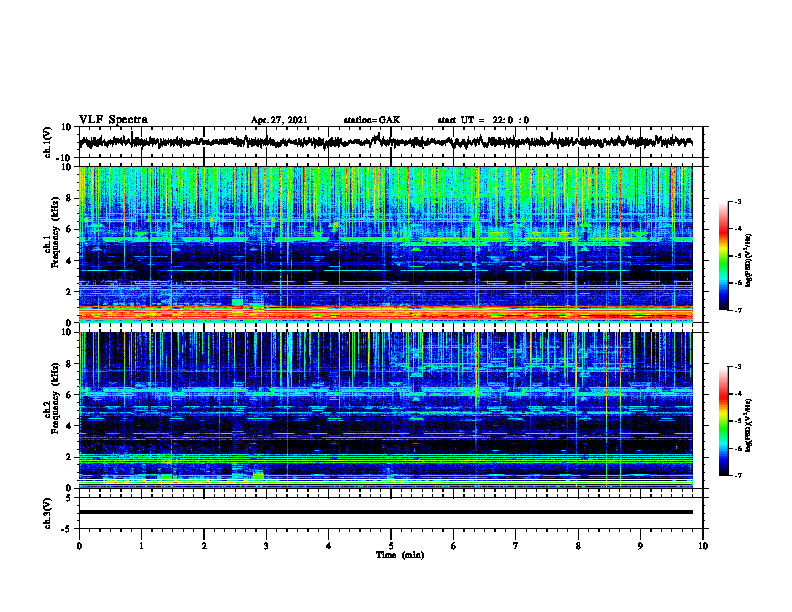
Task: Click time axis tick label "9"
Action: [x=640, y=546]
